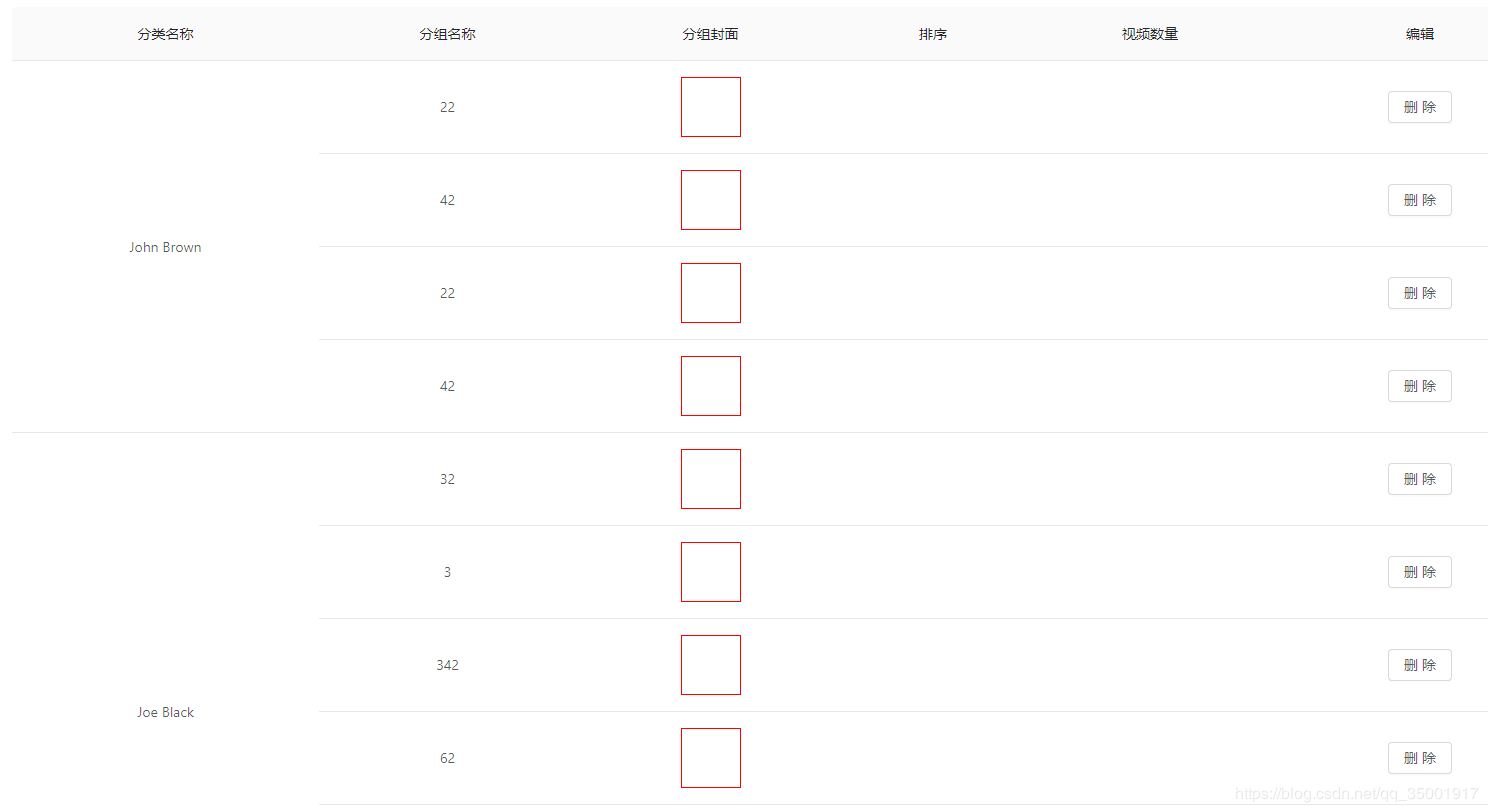1488x812 pixels.
Task: Click the cover placeholder in group 3 row
Action: tap(711, 572)
